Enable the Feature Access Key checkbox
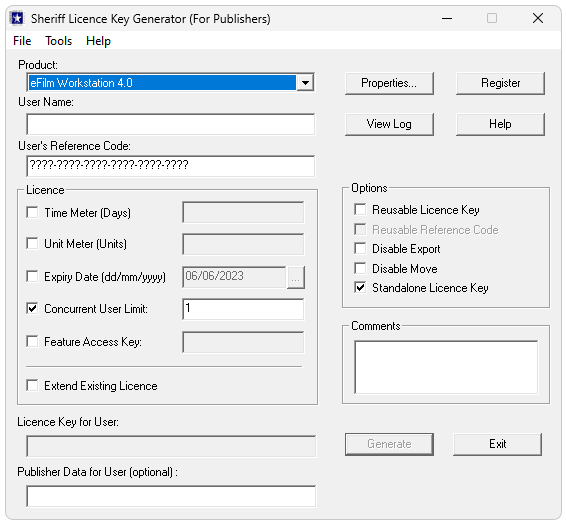The width and height of the screenshot is (566, 525). pos(32,342)
